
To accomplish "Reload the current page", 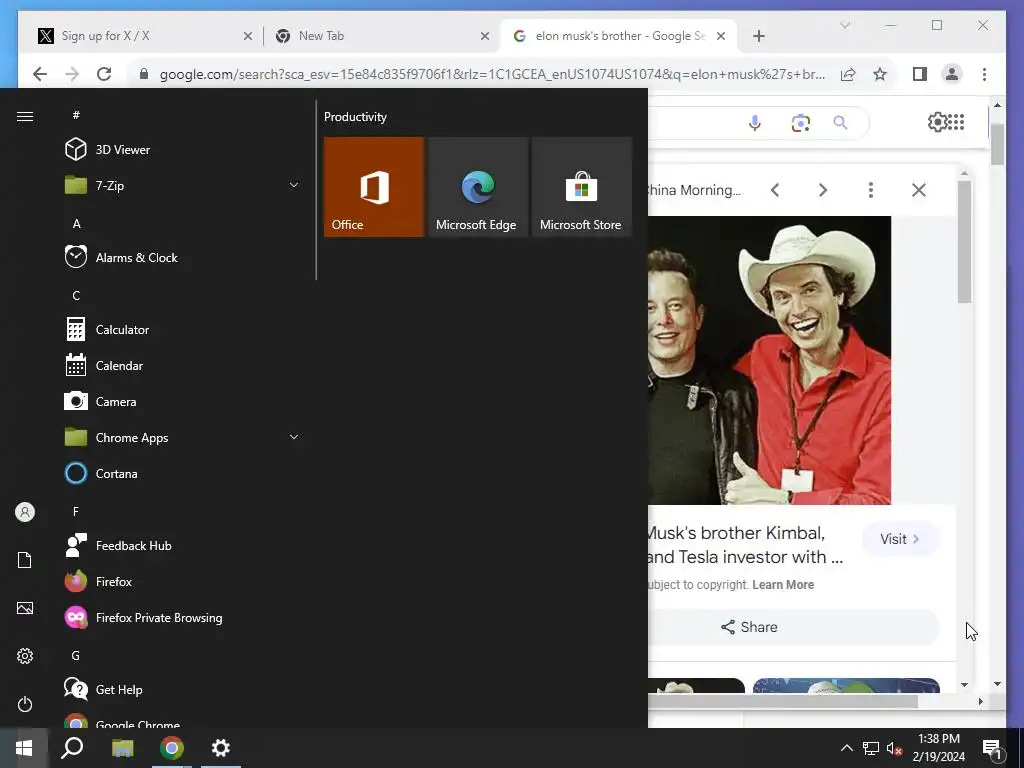I will [104, 74].
